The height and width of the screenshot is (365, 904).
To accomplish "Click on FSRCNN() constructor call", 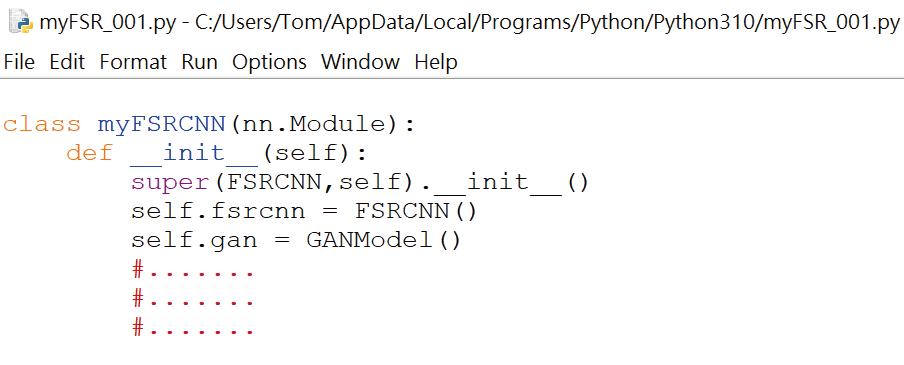I will click(x=416, y=212).
